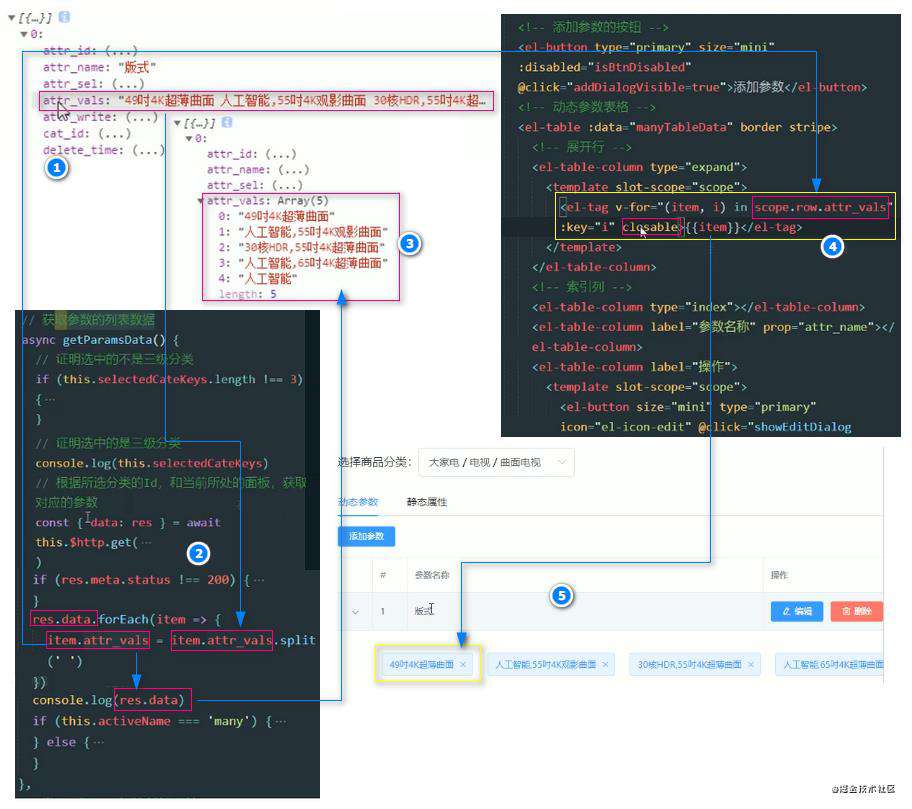The image size is (912, 809).
Task: Select the 人工智能,55吋4K观影曲面 tag label
Action: [546, 664]
